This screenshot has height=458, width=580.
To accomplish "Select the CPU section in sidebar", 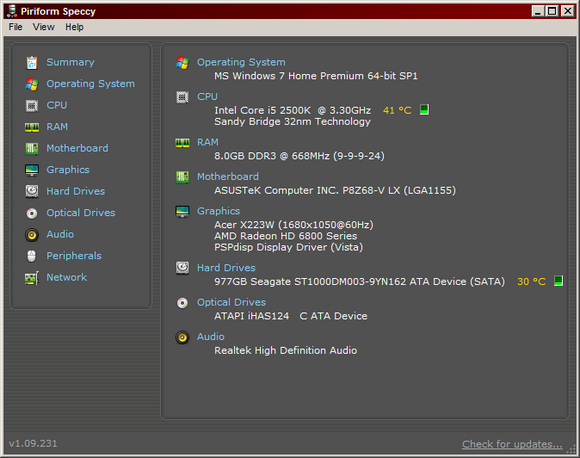I will (x=57, y=105).
